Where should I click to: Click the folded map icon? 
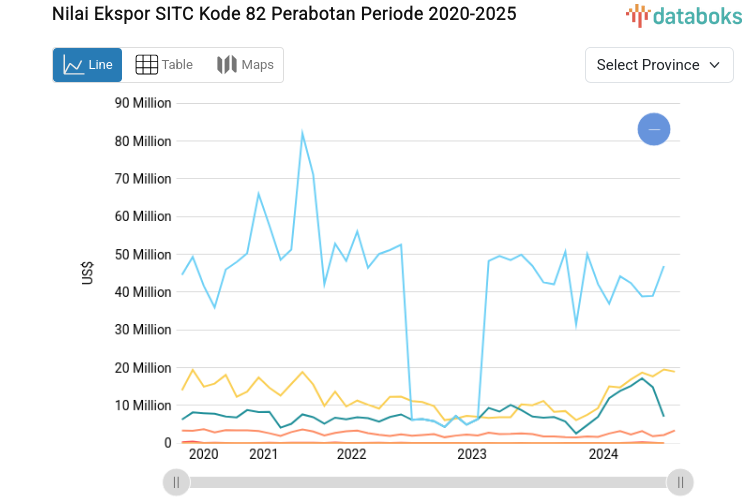coord(227,65)
